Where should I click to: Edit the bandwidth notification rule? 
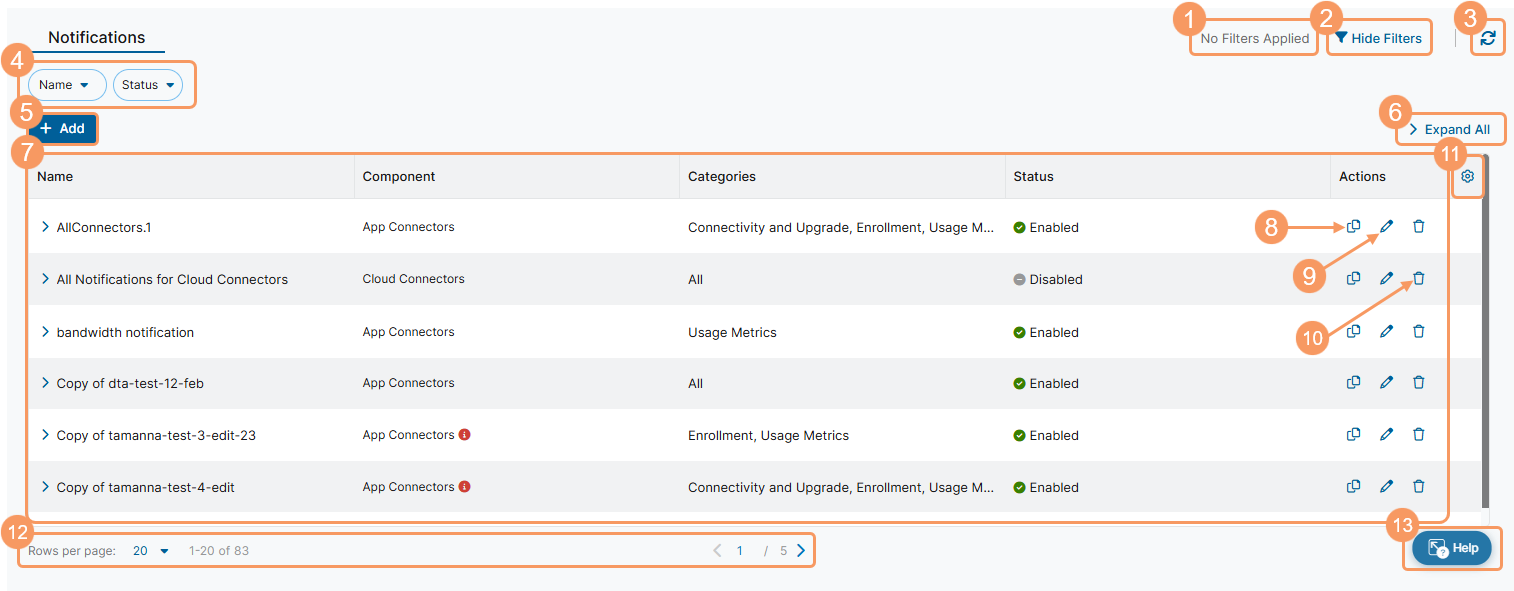[1386, 331]
